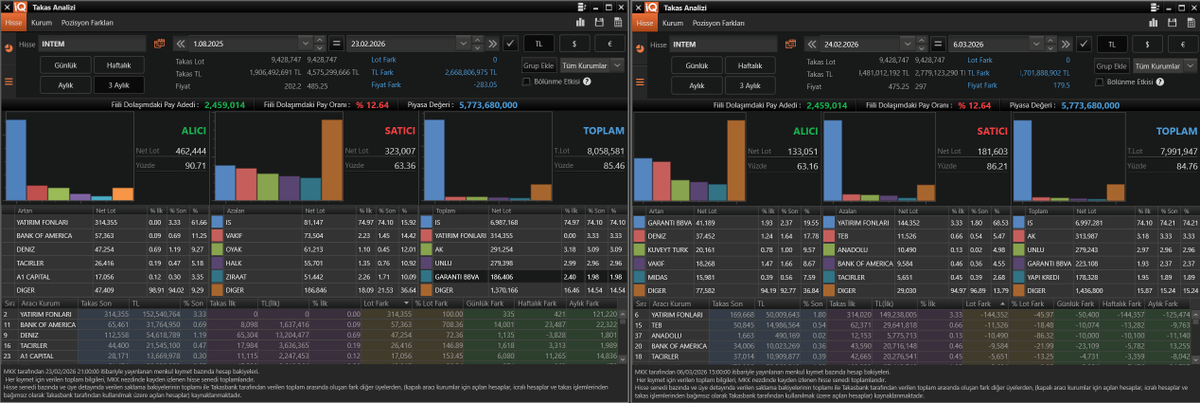The height and width of the screenshot is (403, 1200).
Task: Click Grup Ekle button in left window
Action: coord(538,65)
